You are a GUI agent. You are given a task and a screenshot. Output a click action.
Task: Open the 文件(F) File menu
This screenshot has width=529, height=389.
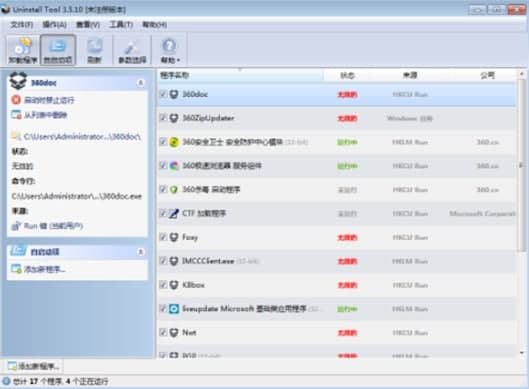[22, 25]
